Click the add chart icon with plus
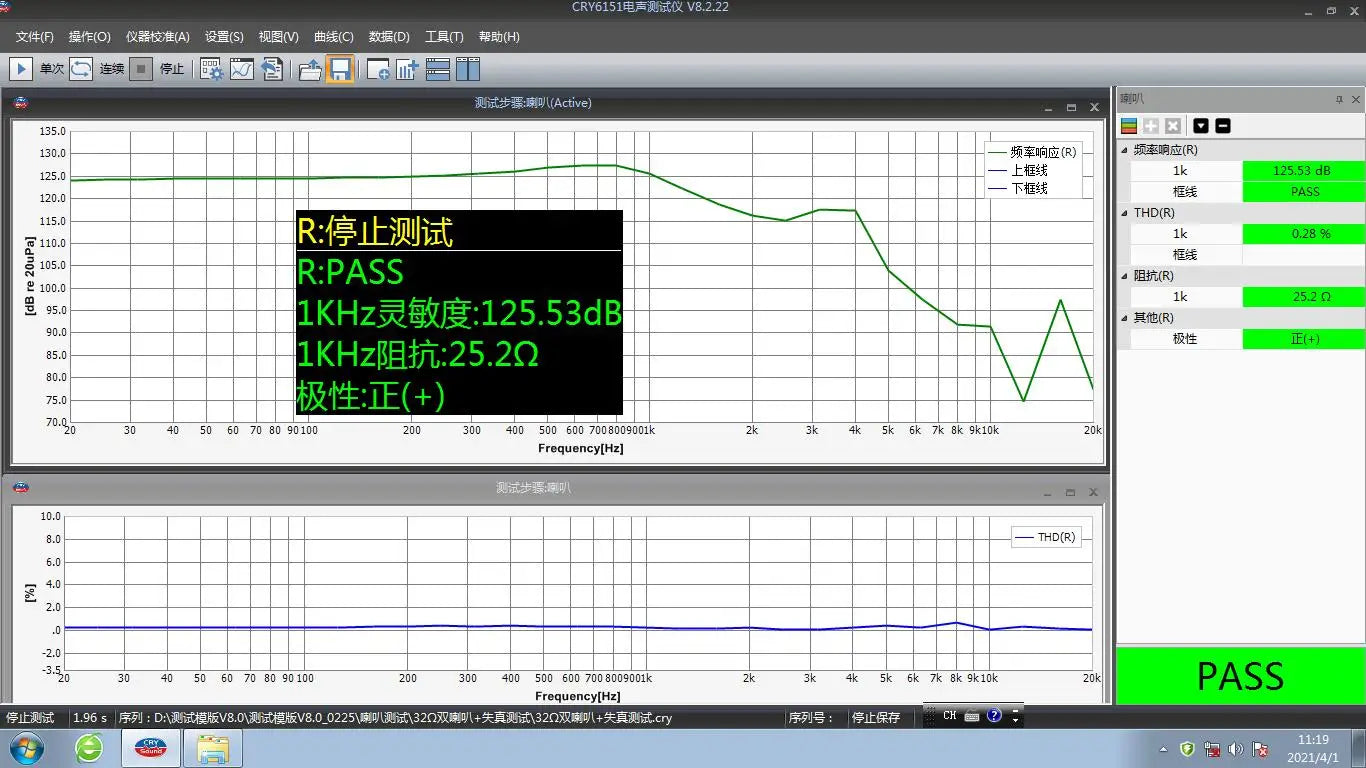 (x=407, y=69)
